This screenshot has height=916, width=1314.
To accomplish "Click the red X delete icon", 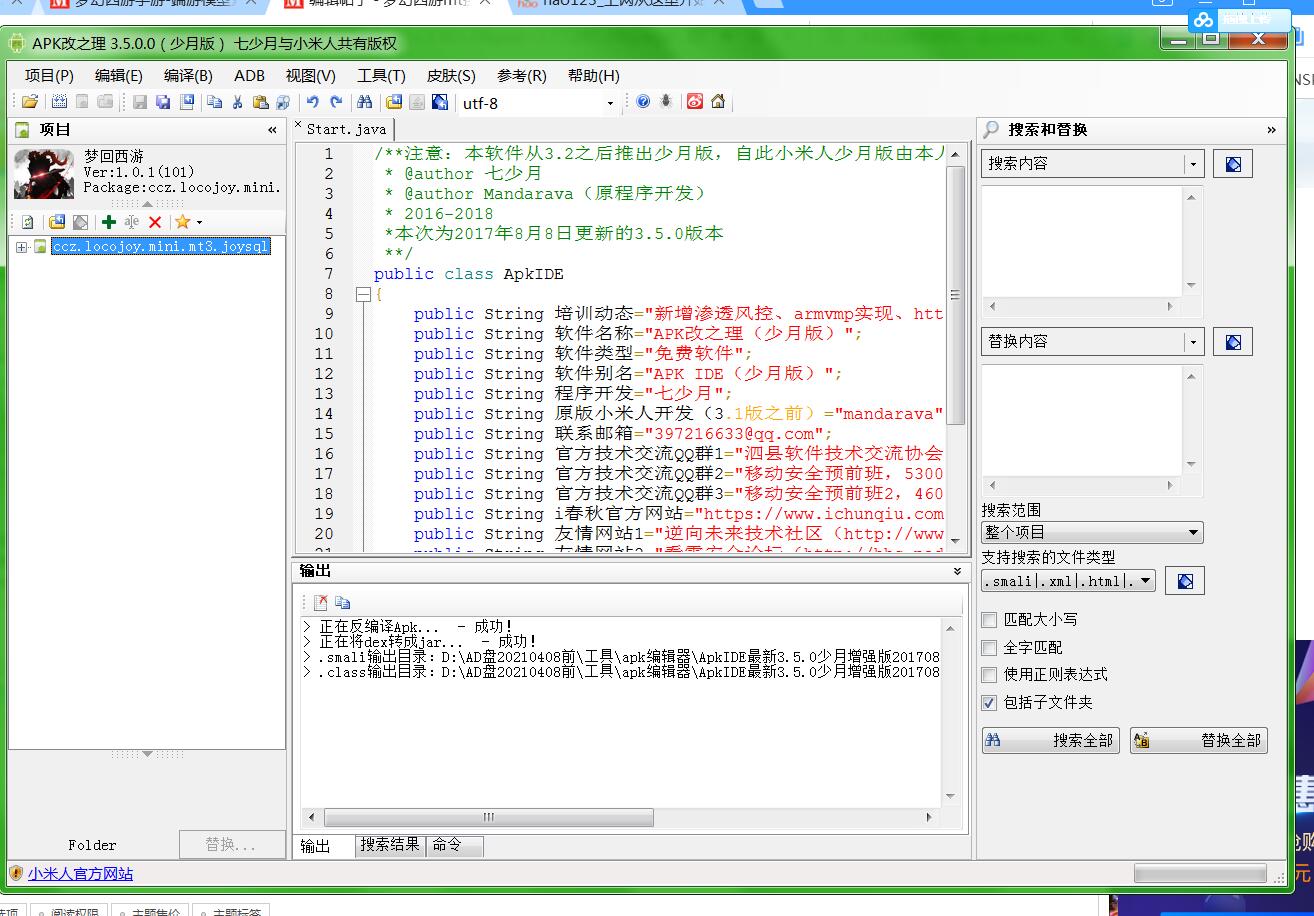I will [x=155, y=222].
